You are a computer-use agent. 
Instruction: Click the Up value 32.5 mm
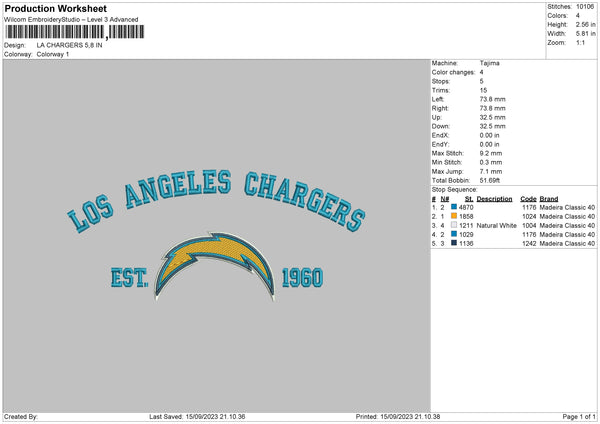(492, 117)
